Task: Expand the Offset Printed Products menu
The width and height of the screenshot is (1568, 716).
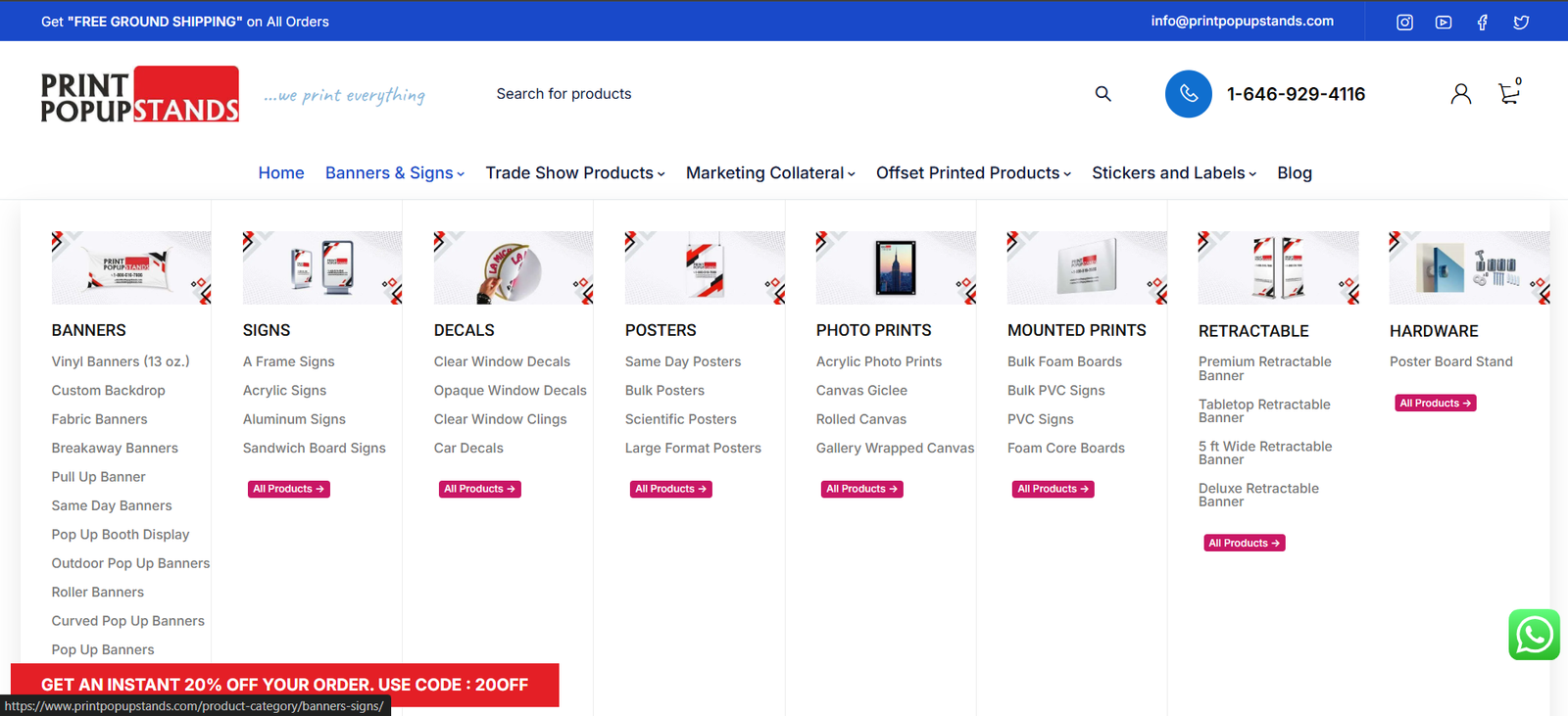Action: [x=973, y=173]
